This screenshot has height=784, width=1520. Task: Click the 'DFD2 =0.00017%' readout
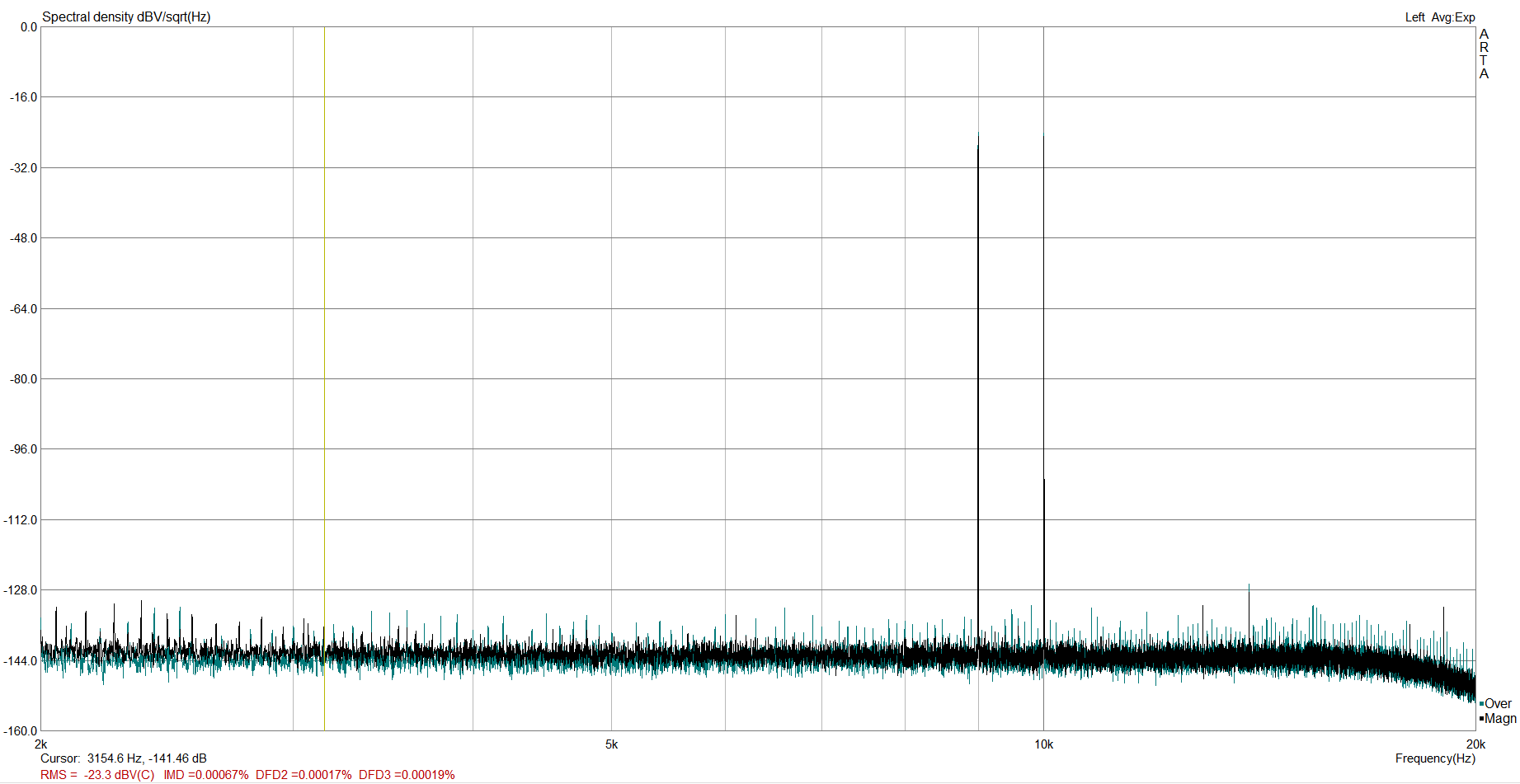pos(304,775)
